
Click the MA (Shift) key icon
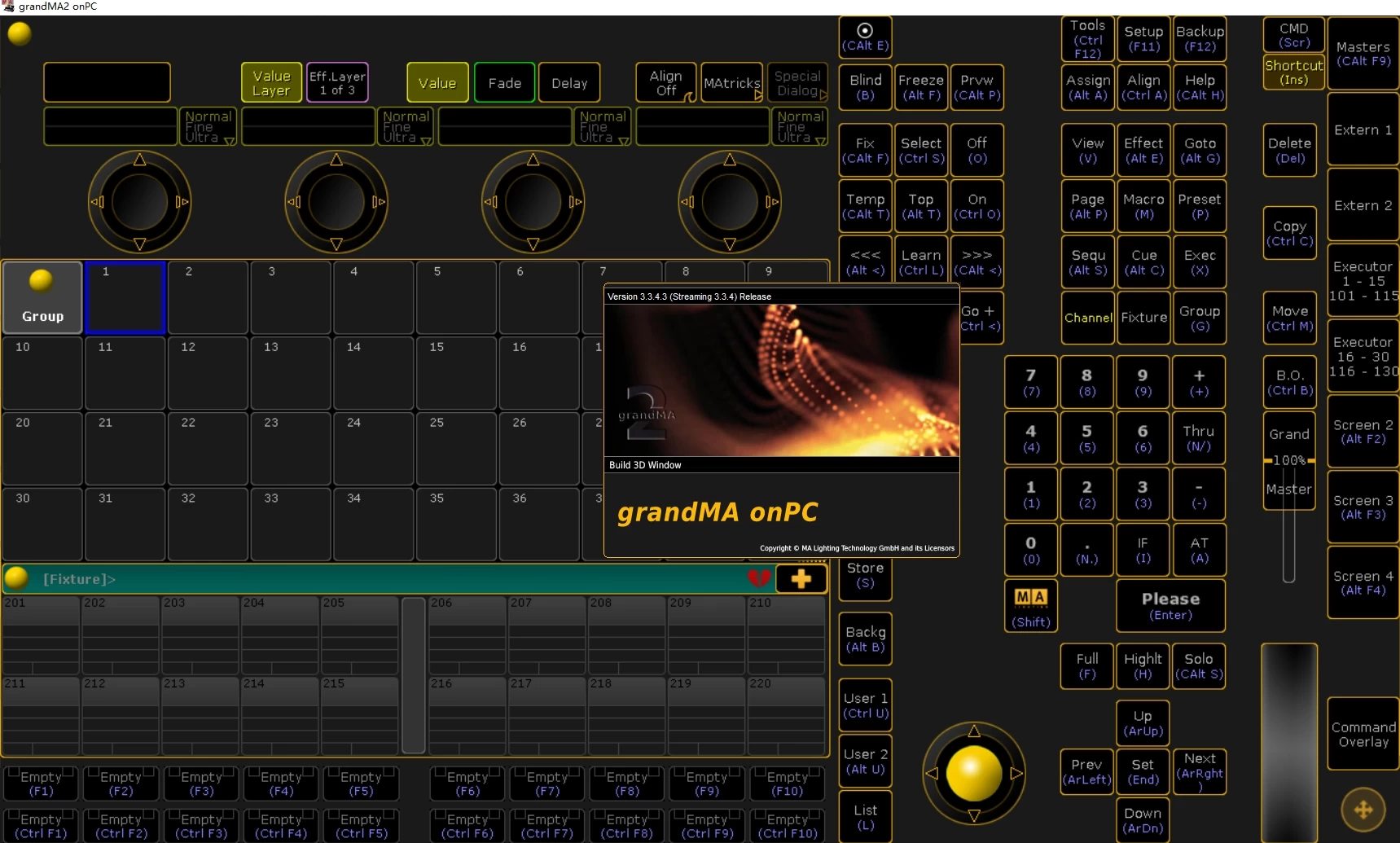[x=1031, y=605]
